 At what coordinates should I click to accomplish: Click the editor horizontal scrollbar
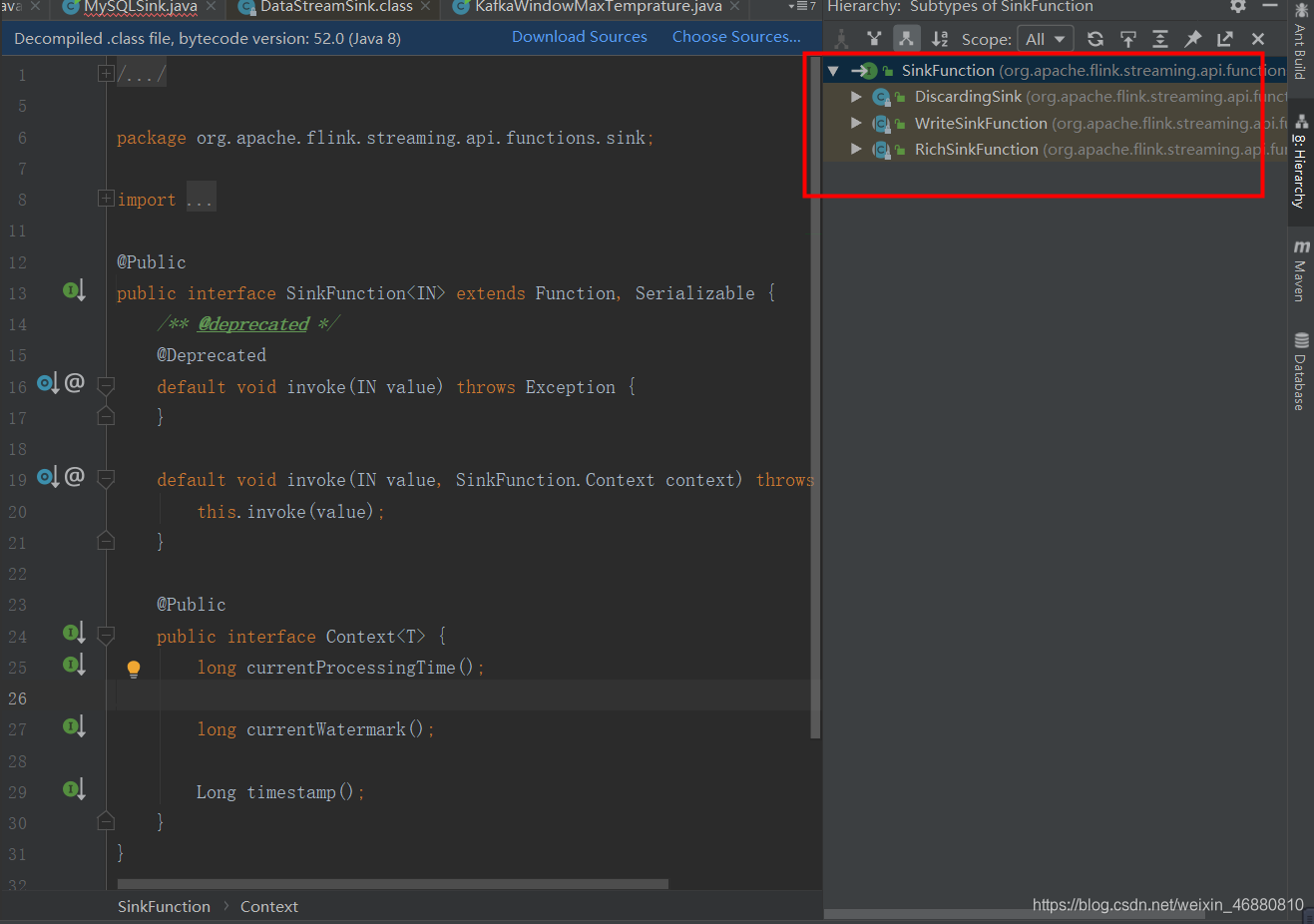393,884
